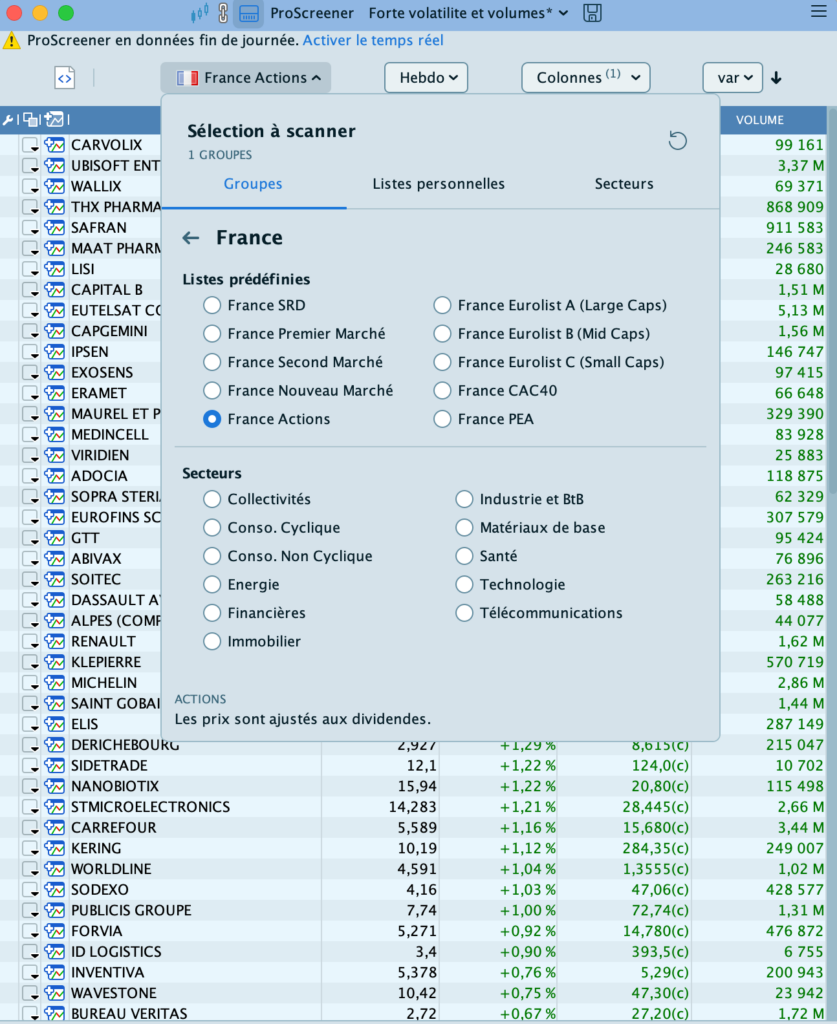
Task: Click the back arrow next to France
Action: tap(191, 238)
